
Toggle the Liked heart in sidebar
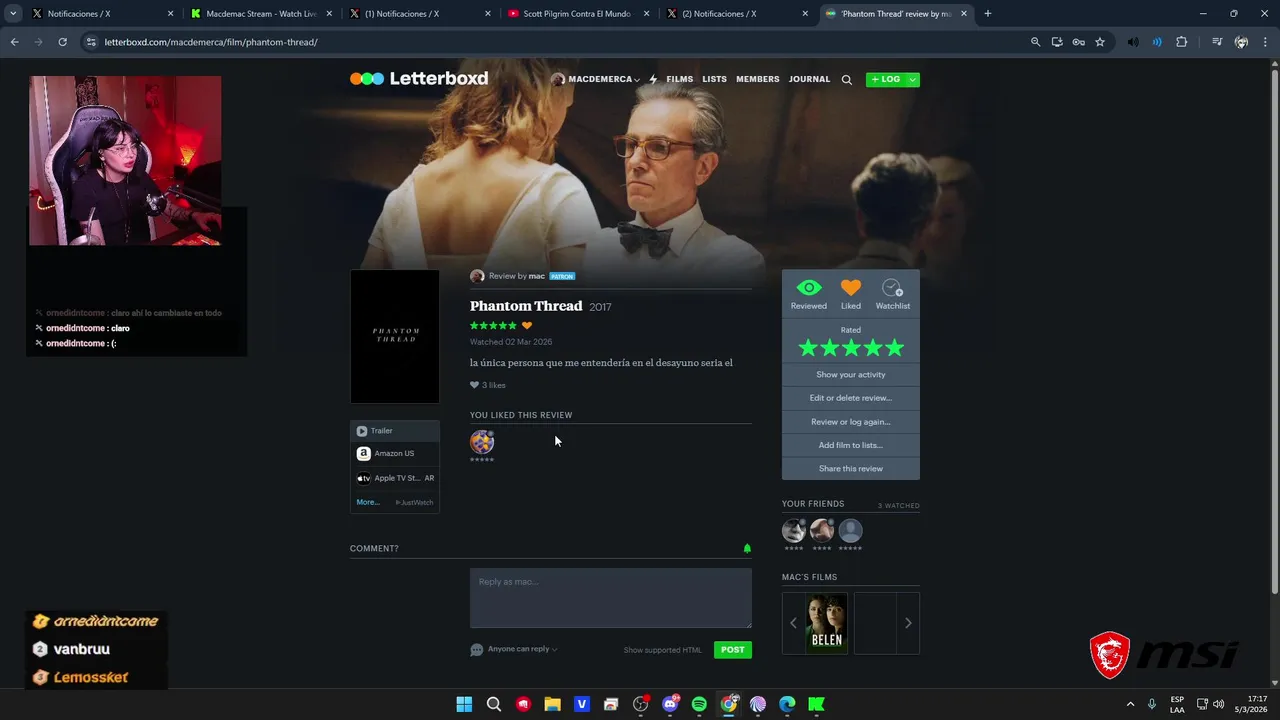850,288
